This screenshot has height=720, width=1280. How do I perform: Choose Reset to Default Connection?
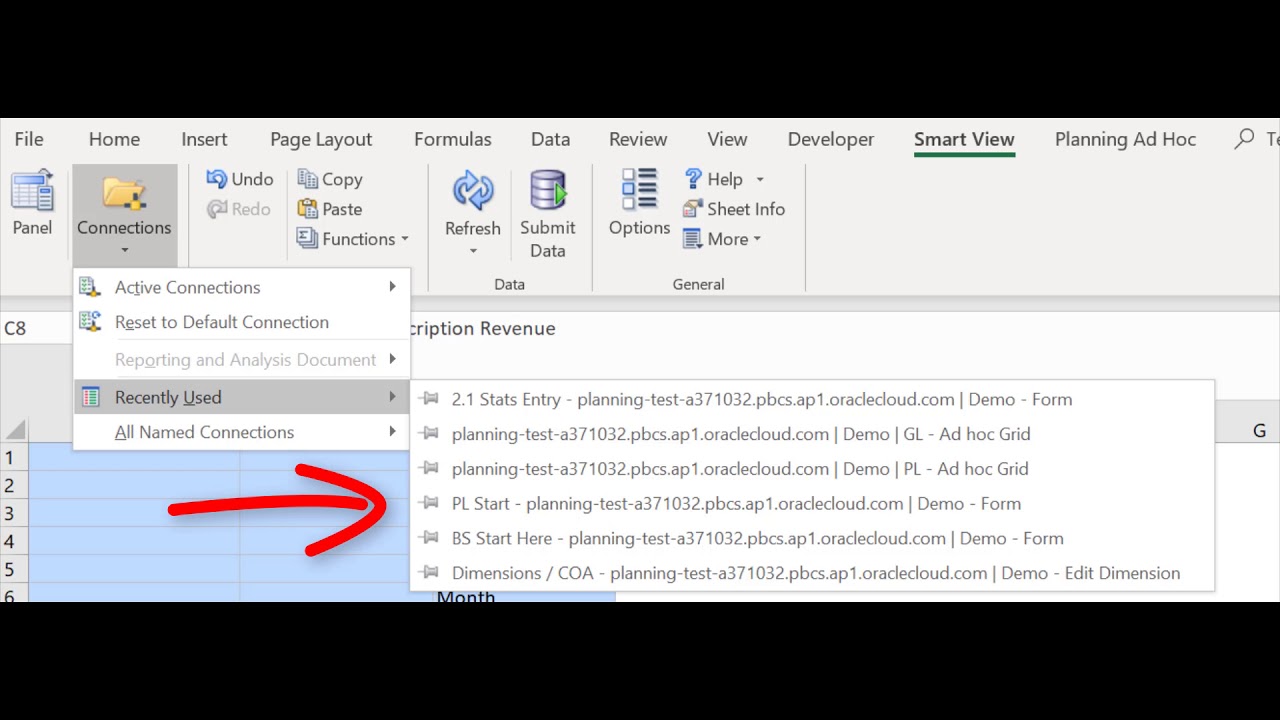point(242,322)
